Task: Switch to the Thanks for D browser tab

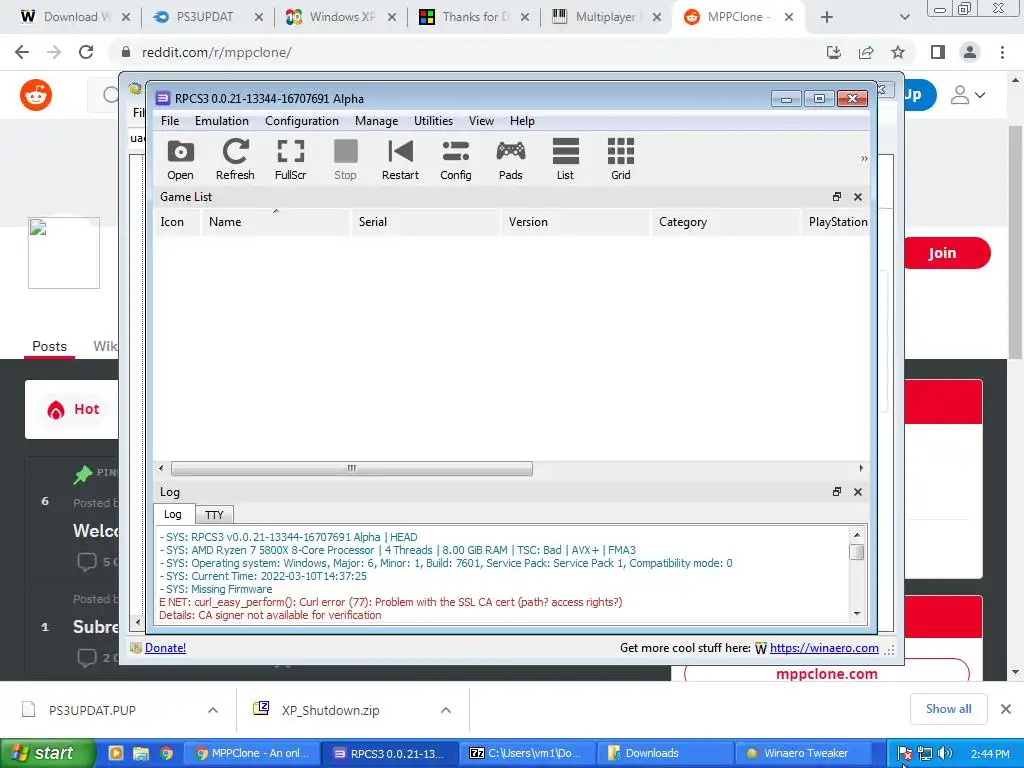Action: click(473, 17)
